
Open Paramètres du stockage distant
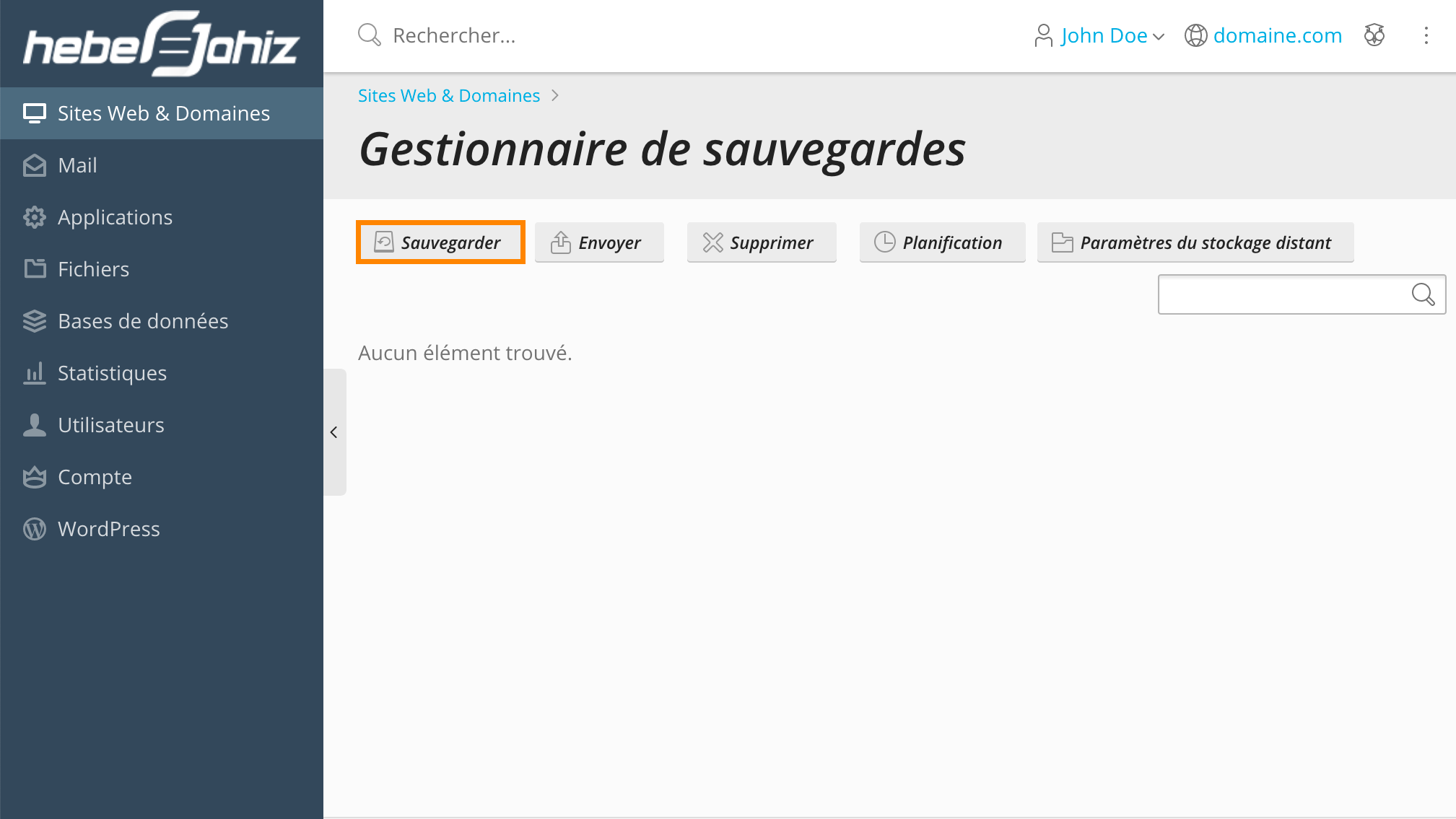[x=1195, y=242]
